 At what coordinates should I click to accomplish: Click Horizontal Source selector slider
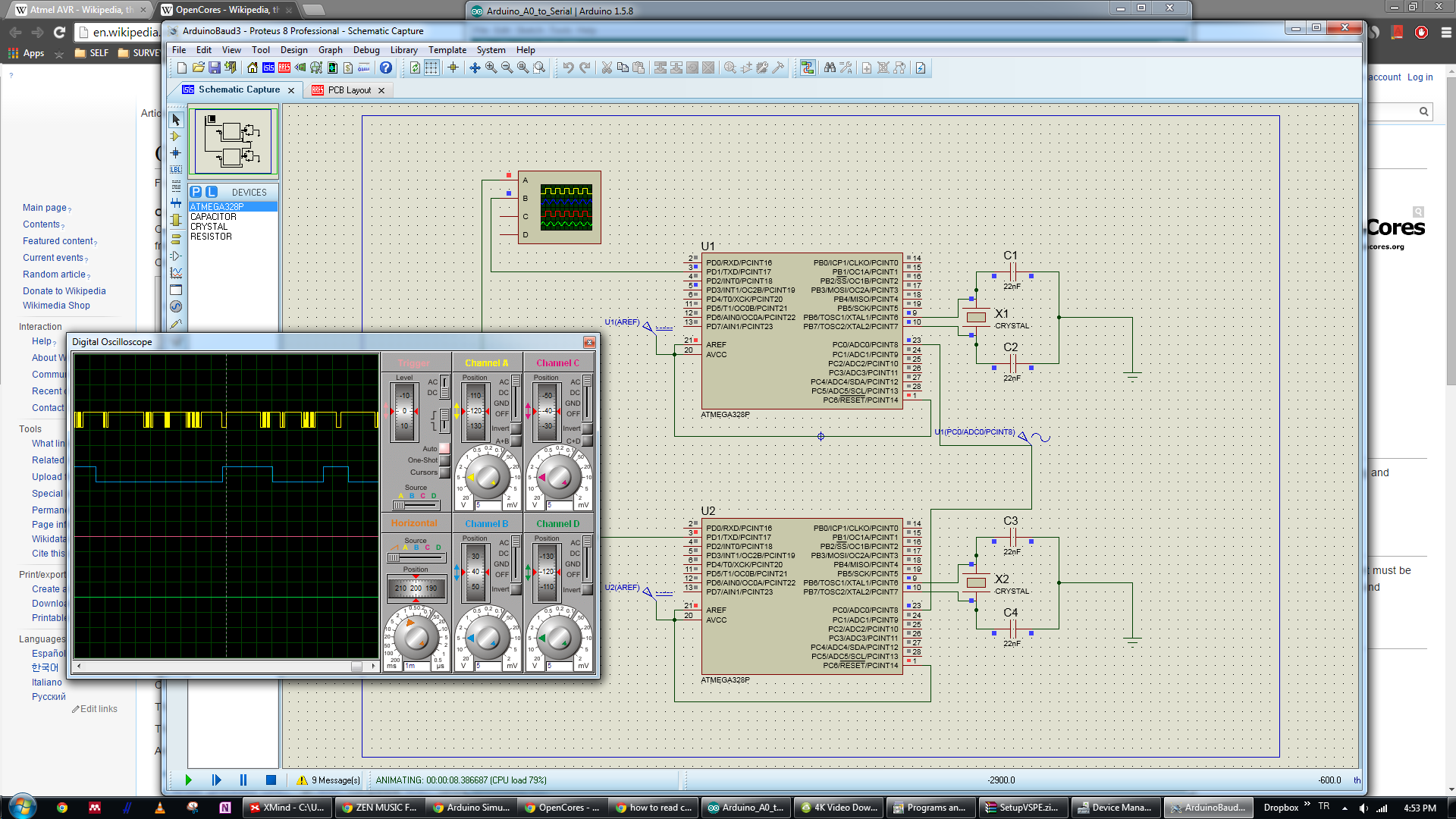(x=416, y=558)
